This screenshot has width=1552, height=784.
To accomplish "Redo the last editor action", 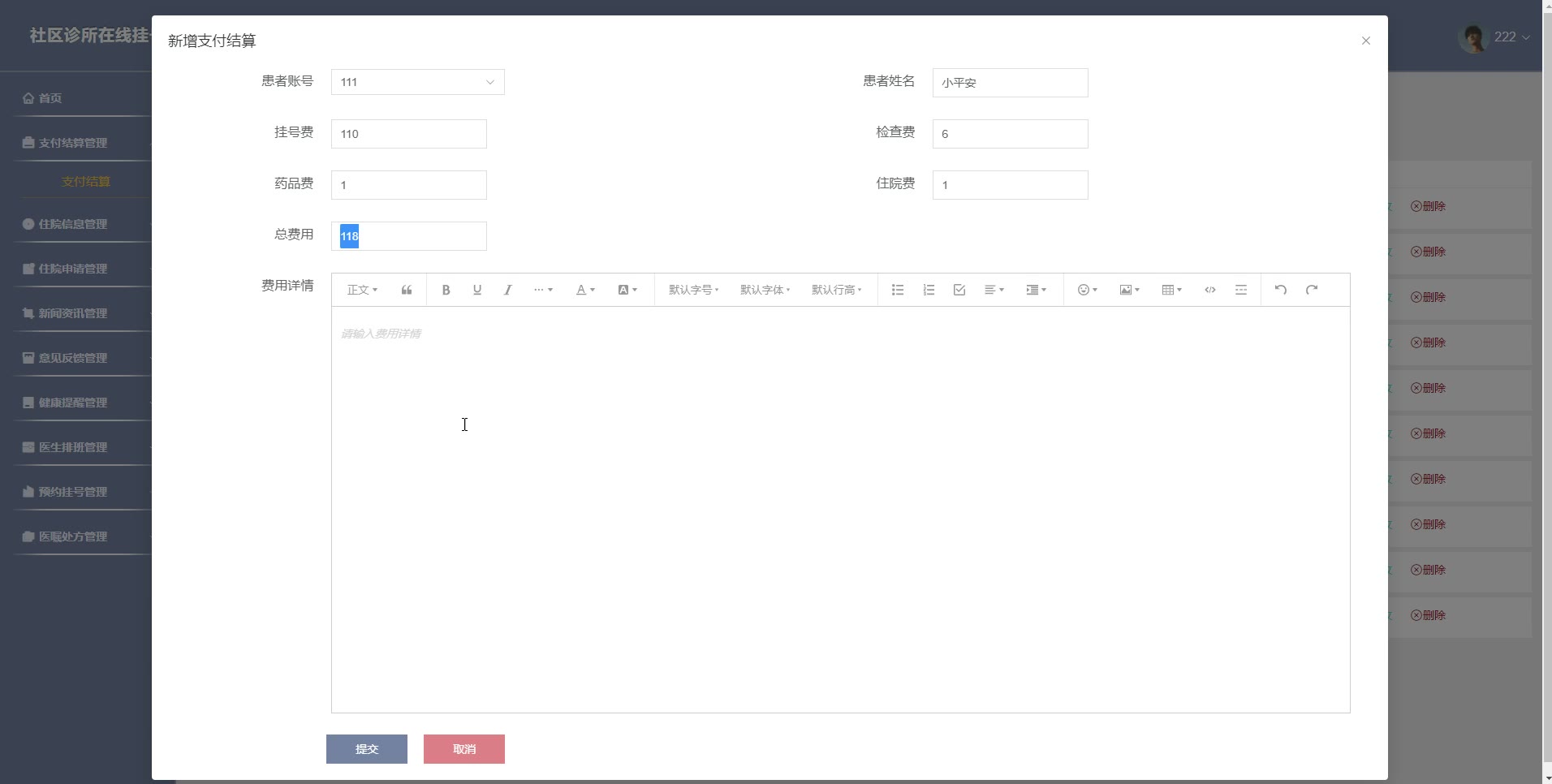I will click(x=1312, y=290).
